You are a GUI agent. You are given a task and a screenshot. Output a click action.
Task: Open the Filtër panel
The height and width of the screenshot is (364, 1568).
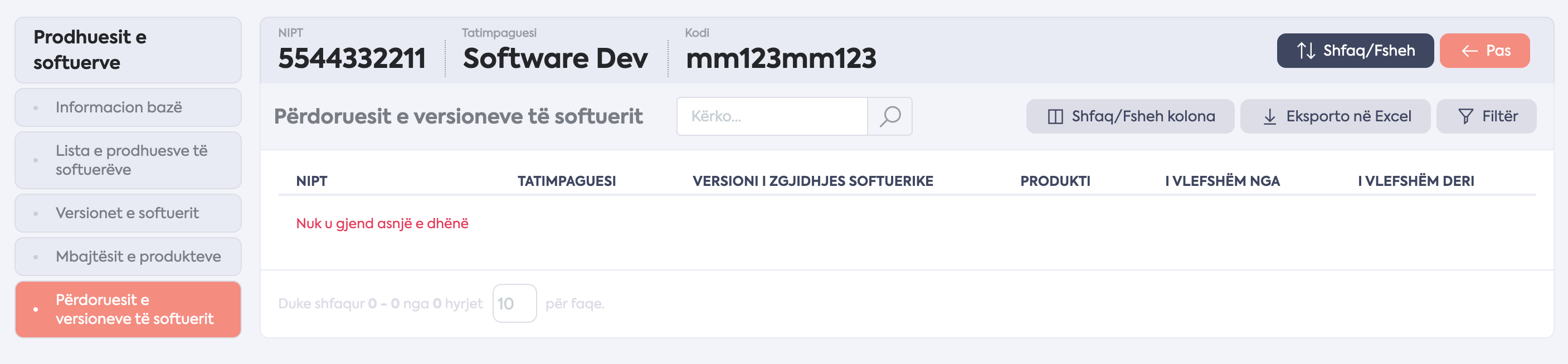[x=1486, y=116]
